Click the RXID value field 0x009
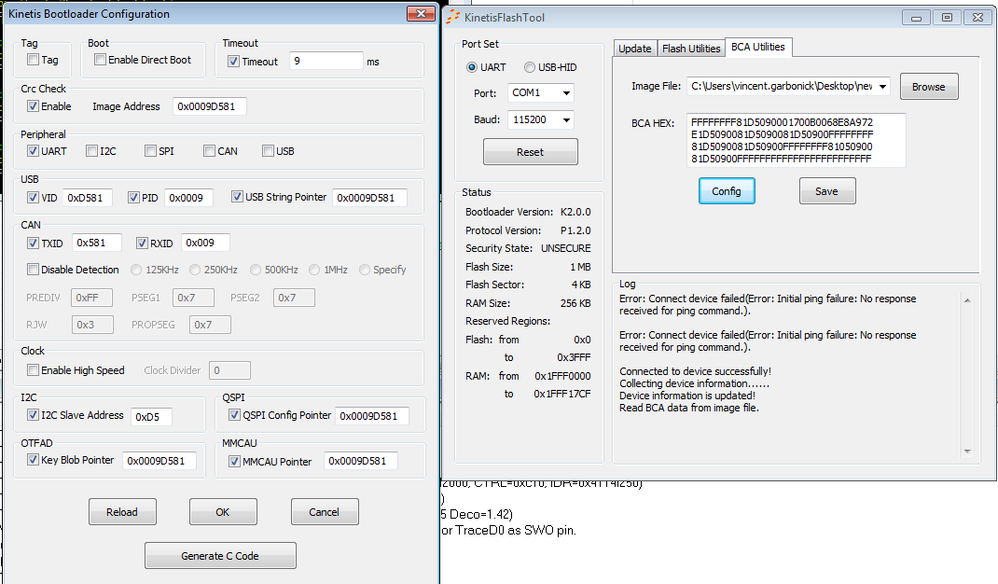The height and width of the screenshot is (584, 998). coord(205,242)
